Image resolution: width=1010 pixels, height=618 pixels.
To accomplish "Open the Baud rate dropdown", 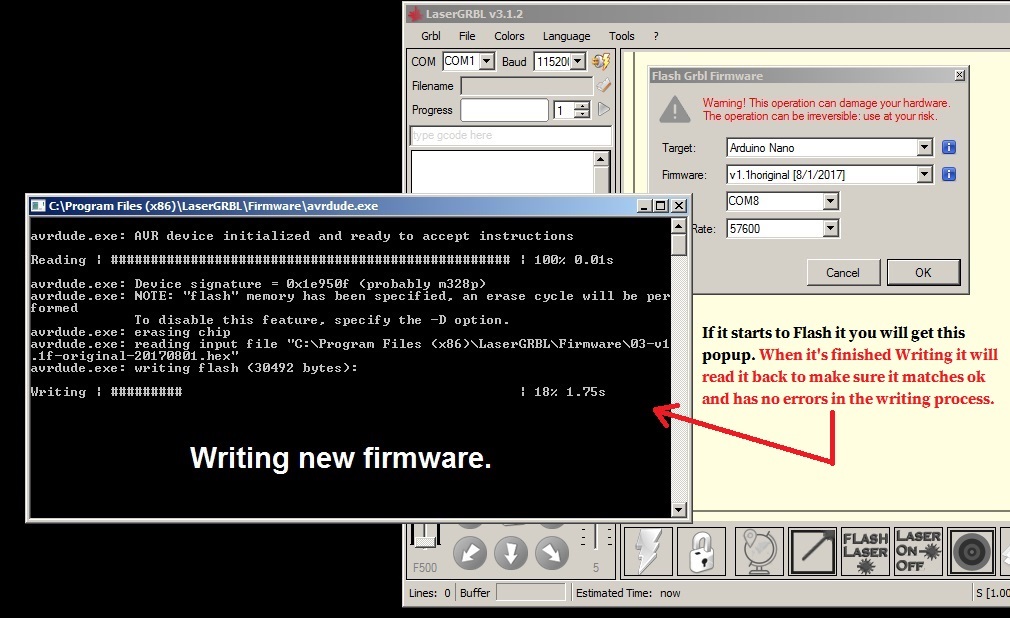I will coord(578,61).
